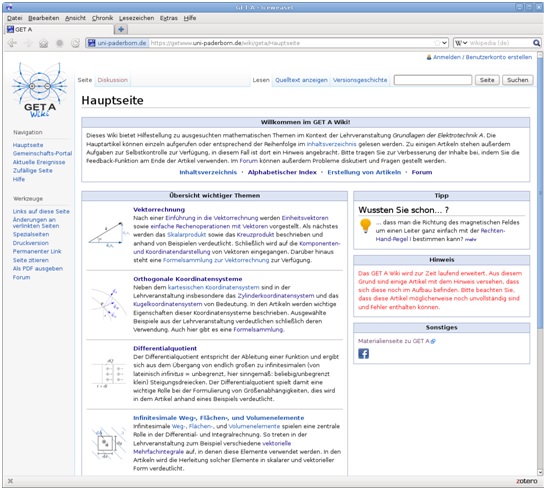Image resolution: width=544 pixels, height=489 pixels.
Task: Open a new tab with the plus icon
Action: tap(121, 29)
